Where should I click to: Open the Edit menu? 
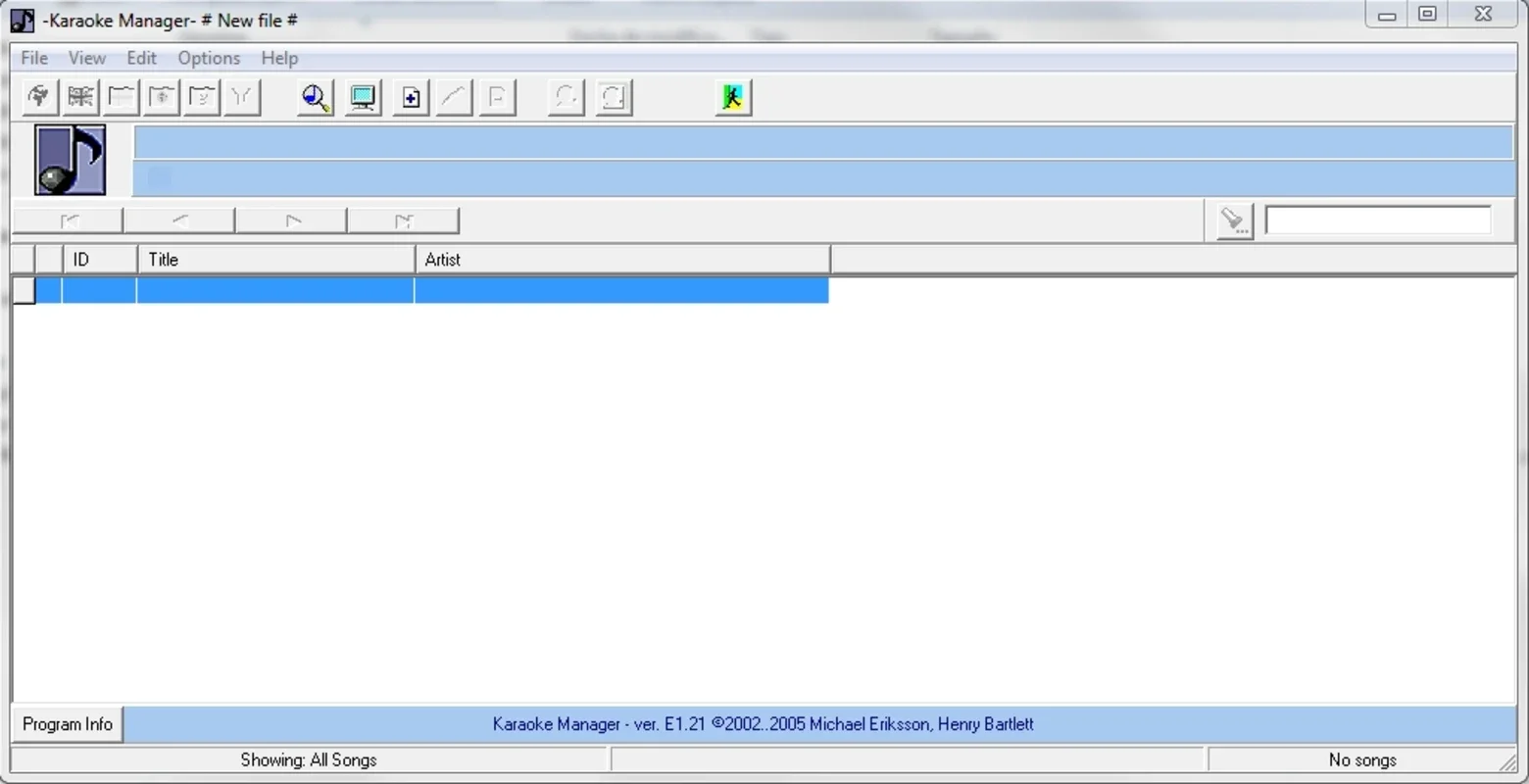point(141,58)
